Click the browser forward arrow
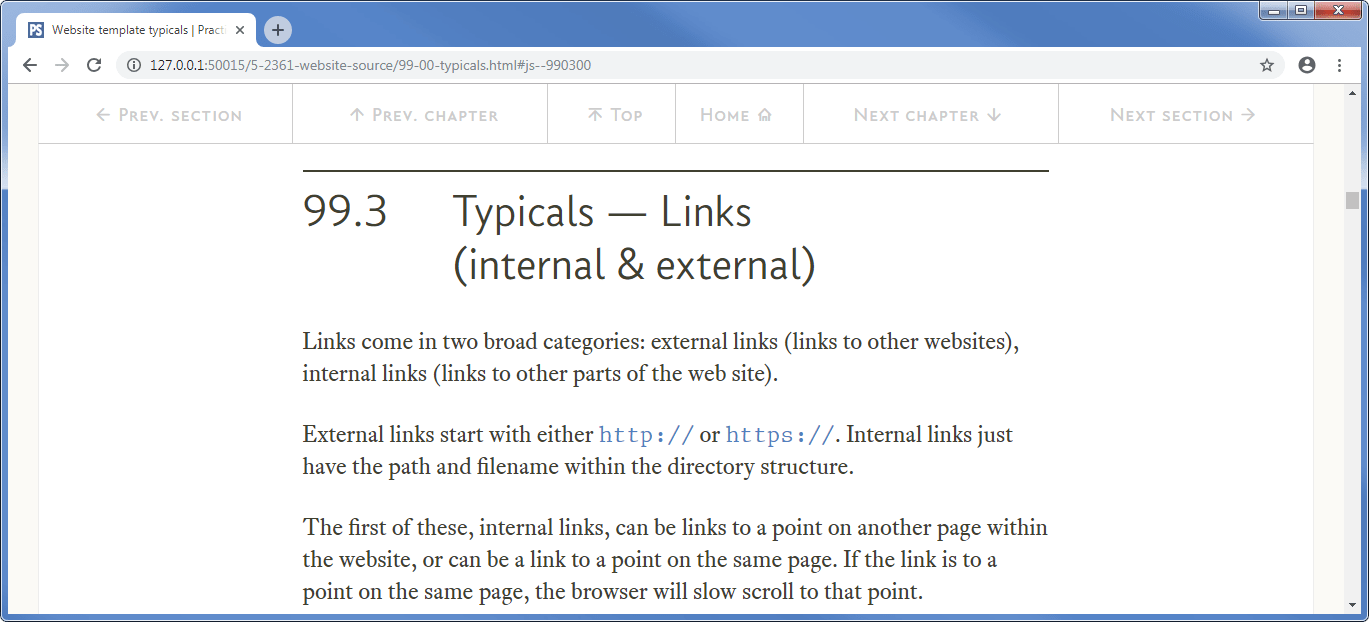The height and width of the screenshot is (622, 1369). 62,65
